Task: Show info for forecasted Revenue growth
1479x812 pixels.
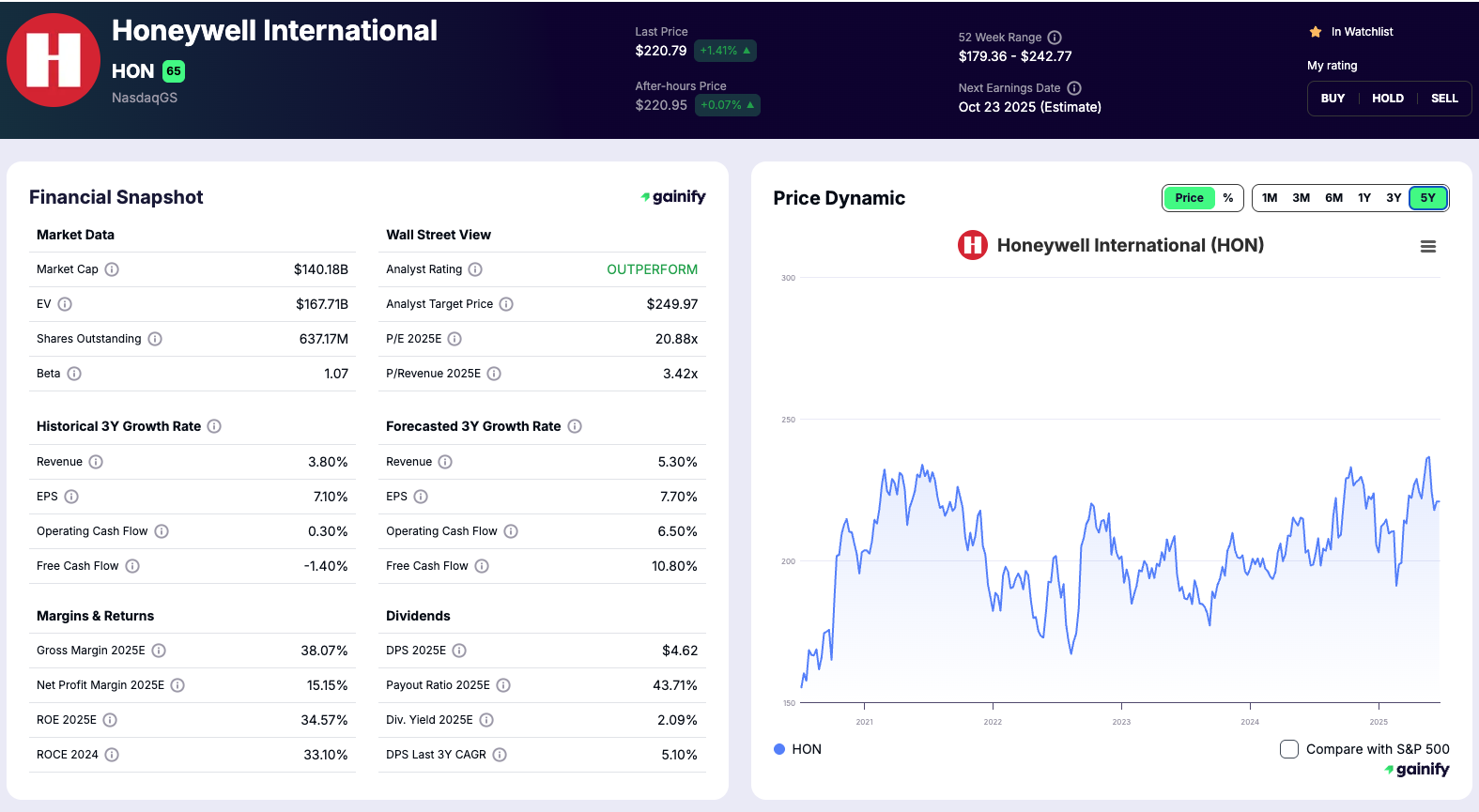Action: [x=445, y=462]
